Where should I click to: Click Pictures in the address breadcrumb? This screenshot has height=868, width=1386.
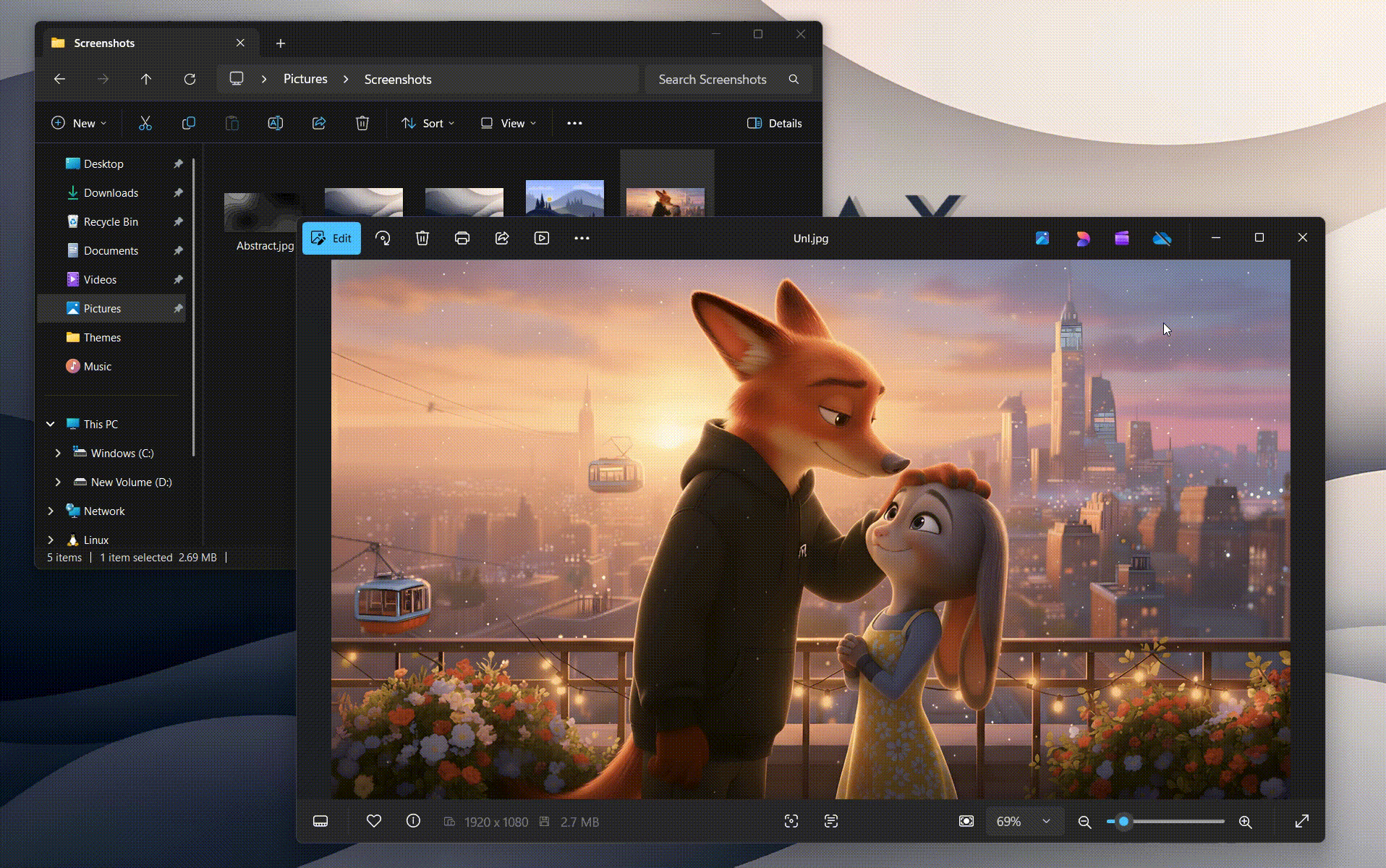[x=305, y=79]
